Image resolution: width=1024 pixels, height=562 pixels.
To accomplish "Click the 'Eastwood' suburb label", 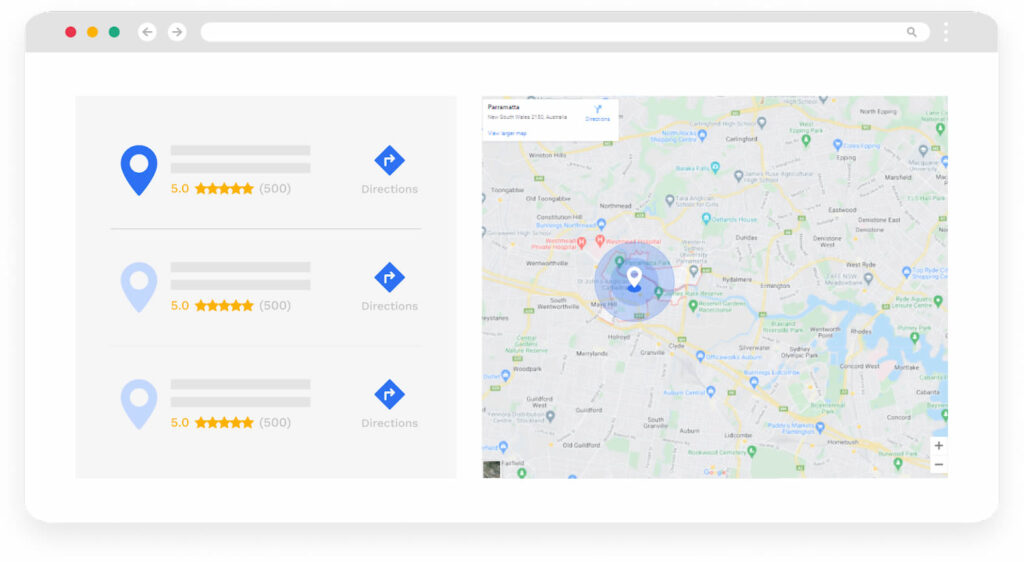I will 842,210.
